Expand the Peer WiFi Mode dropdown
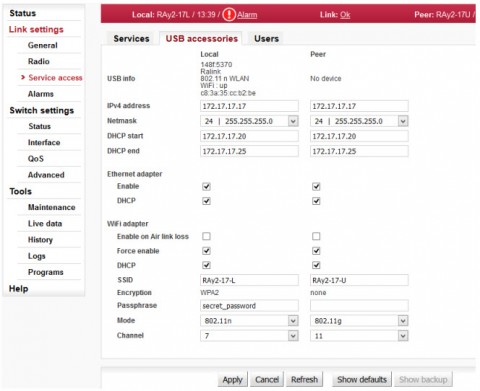Image resolution: width=480 pixels, height=391 pixels. tap(359, 321)
